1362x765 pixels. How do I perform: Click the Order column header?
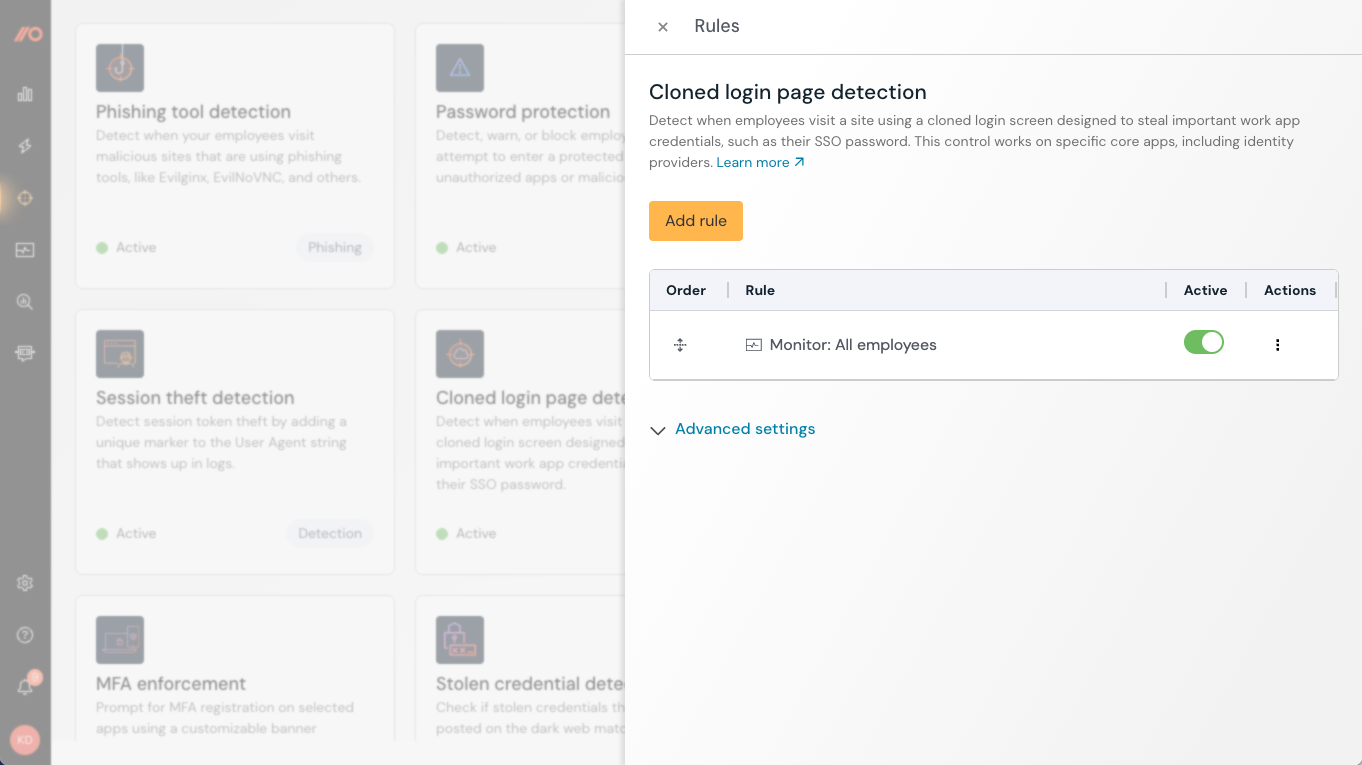(686, 290)
